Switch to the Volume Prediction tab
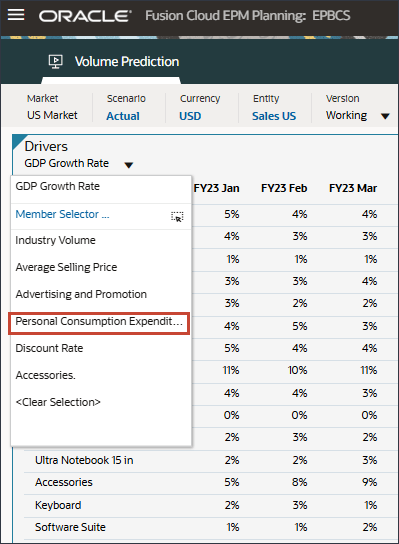This screenshot has height=544, width=399. click(x=127, y=62)
